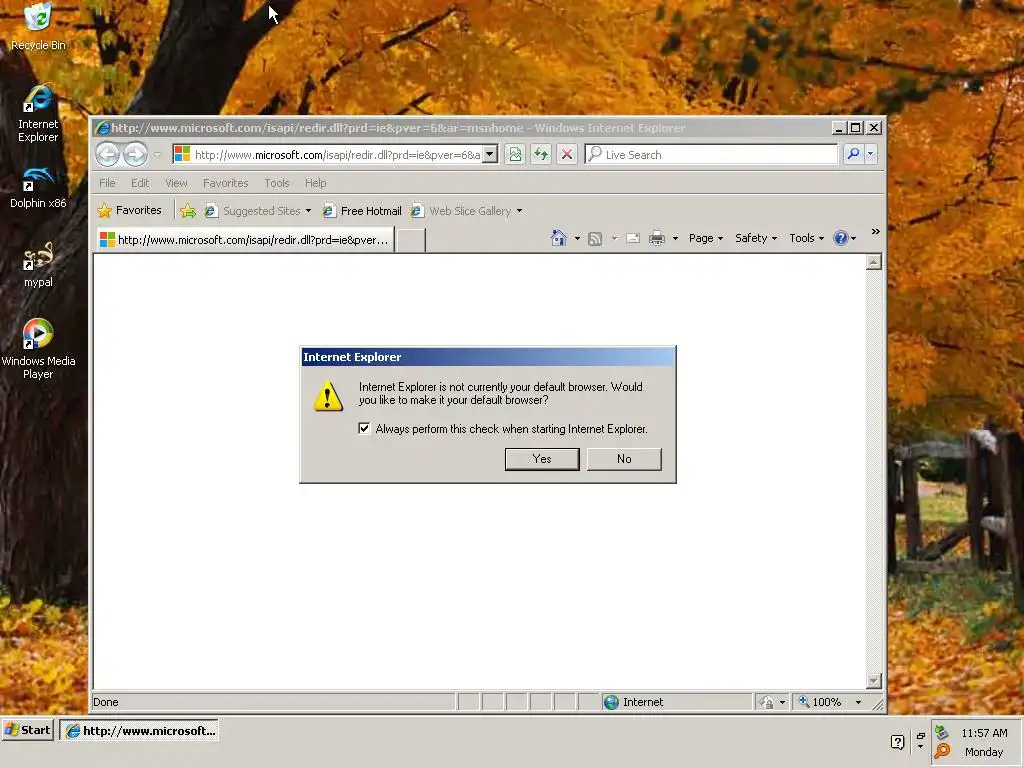Click the Internet zone globe icon
The image size is (1024, 768).
click(611, 702)
